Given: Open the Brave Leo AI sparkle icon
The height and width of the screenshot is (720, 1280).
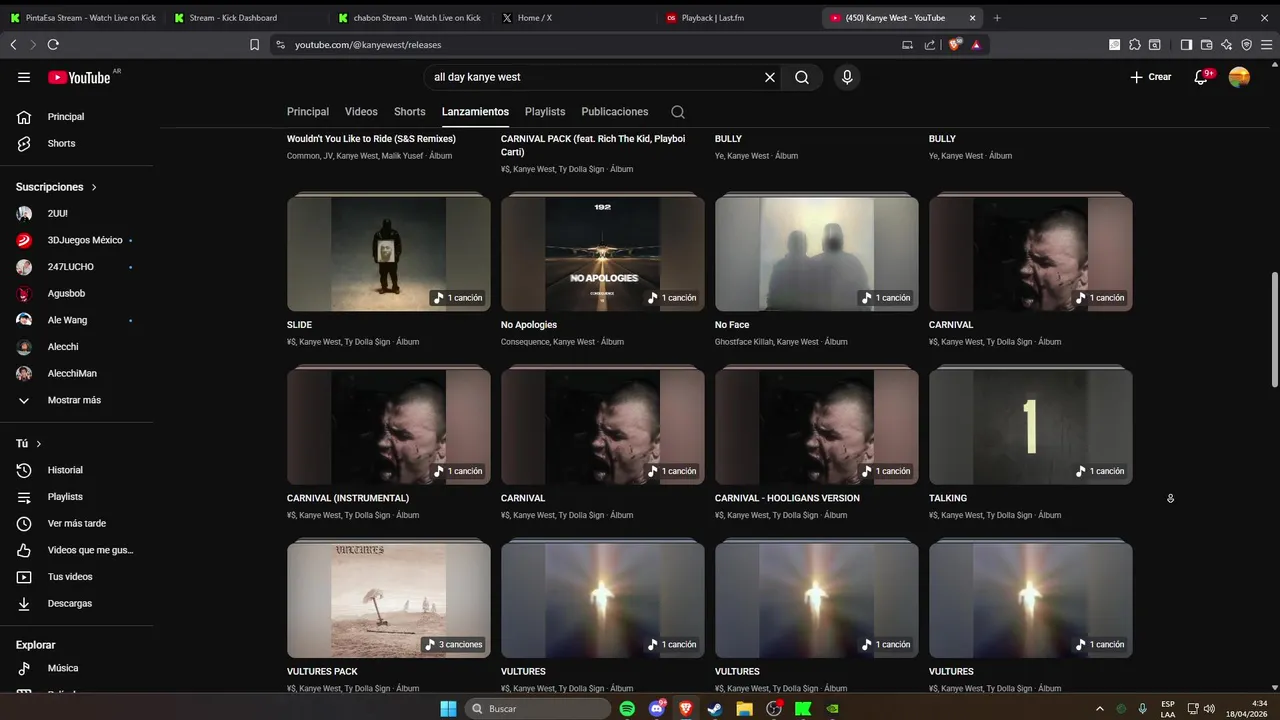Looking at the screenshot, I should tap(1226, 45).
